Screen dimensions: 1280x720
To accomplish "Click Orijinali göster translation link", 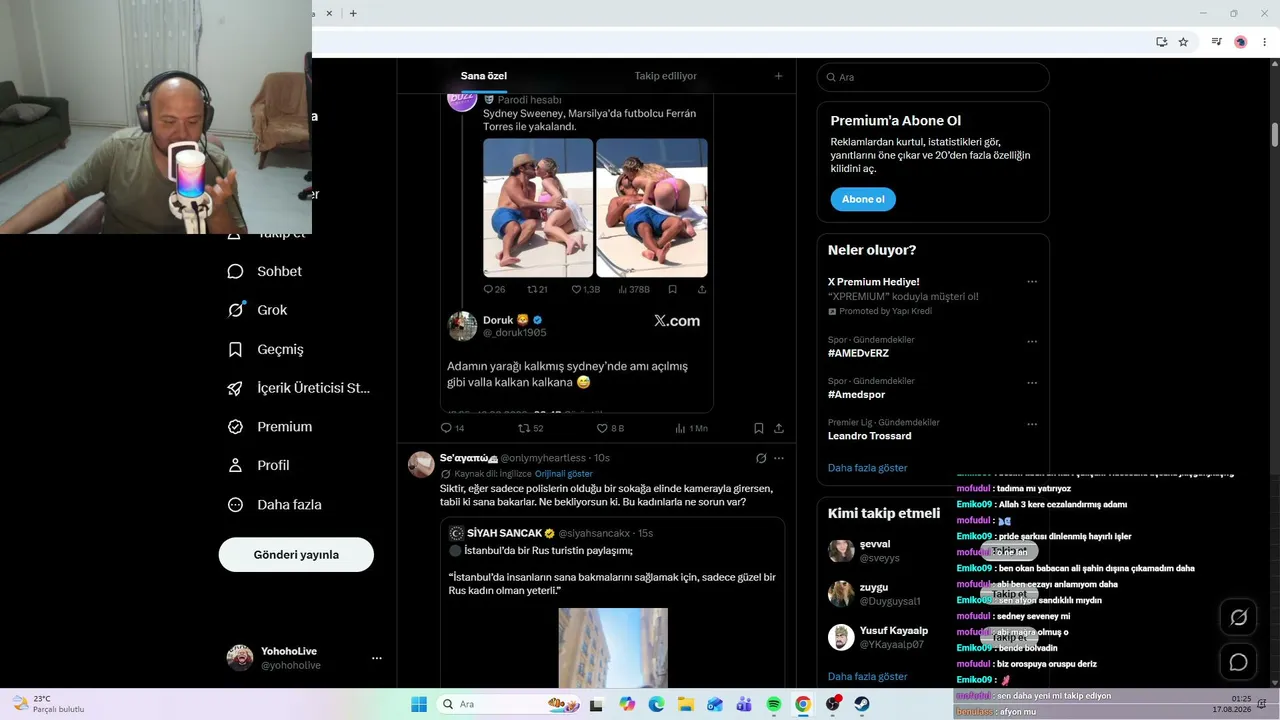I will click(x=564, y=474).
